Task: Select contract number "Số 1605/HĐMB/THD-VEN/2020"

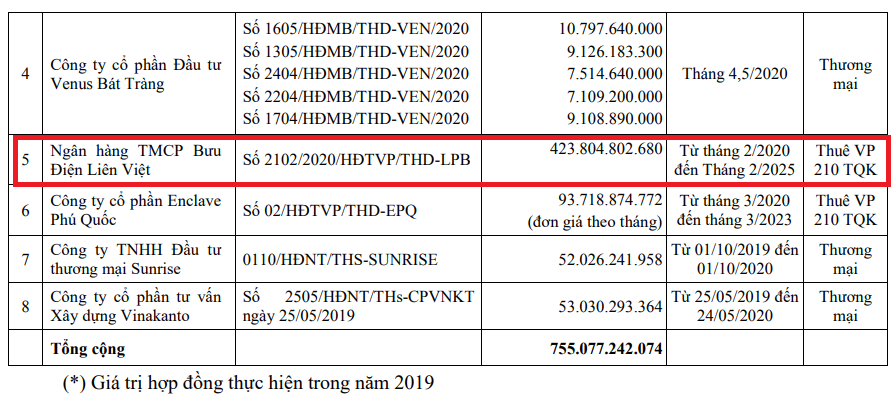Action: point(356,29)
